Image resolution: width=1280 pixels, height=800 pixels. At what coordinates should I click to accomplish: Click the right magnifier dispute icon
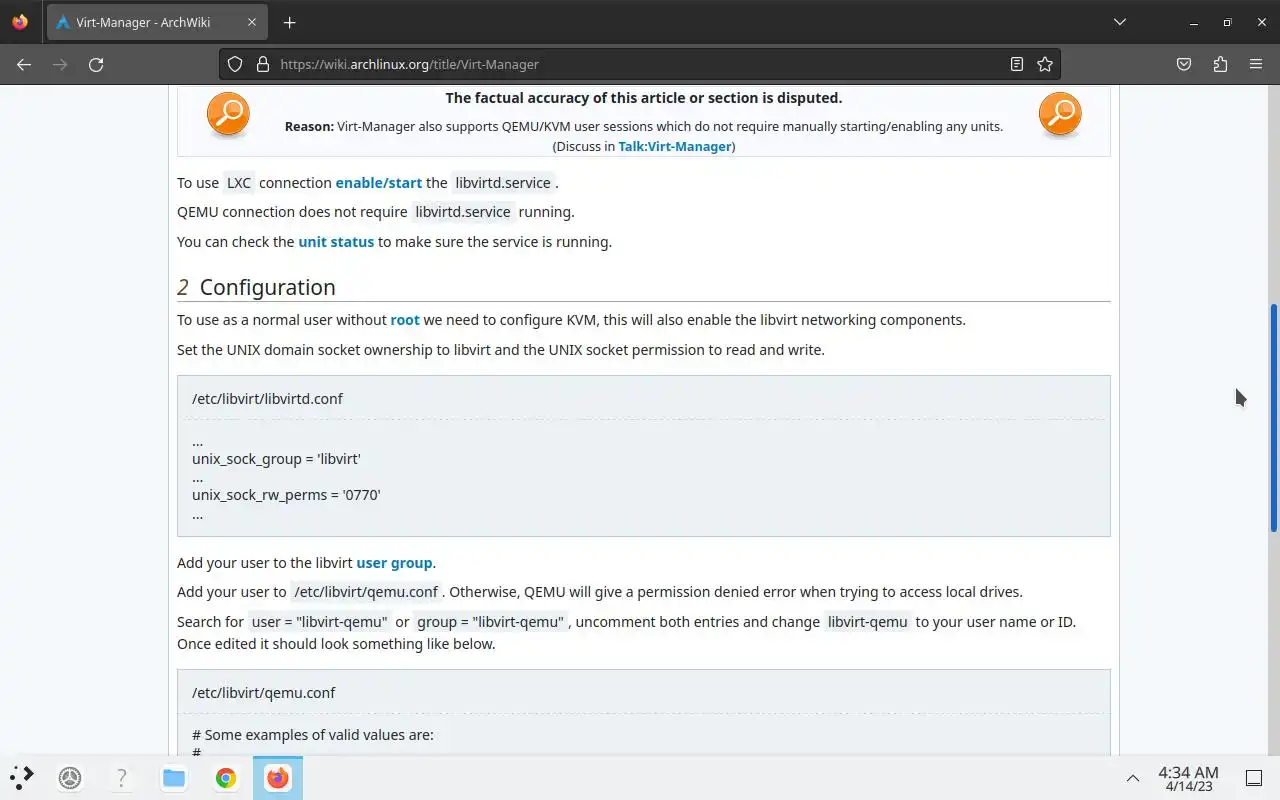pos(1060,114)
